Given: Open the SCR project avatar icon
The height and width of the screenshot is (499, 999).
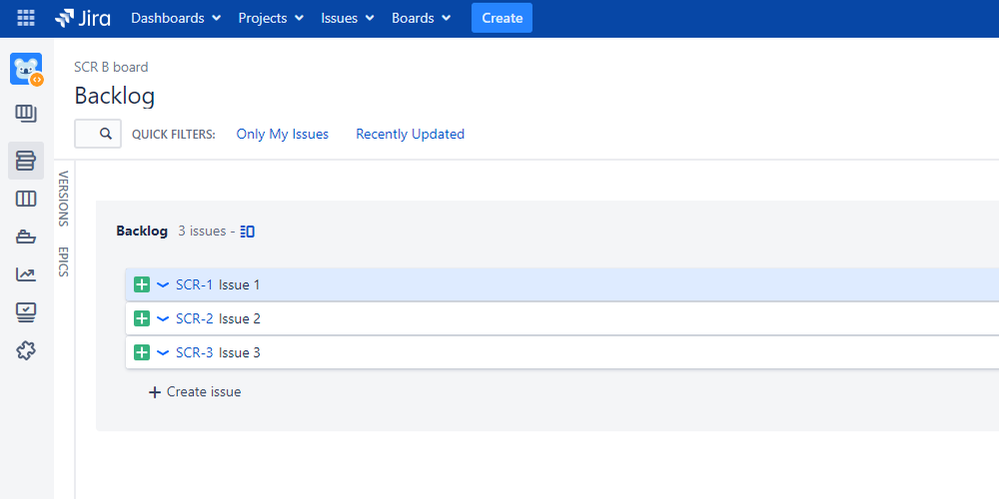Looking at the screenshot, I should 26,69.
